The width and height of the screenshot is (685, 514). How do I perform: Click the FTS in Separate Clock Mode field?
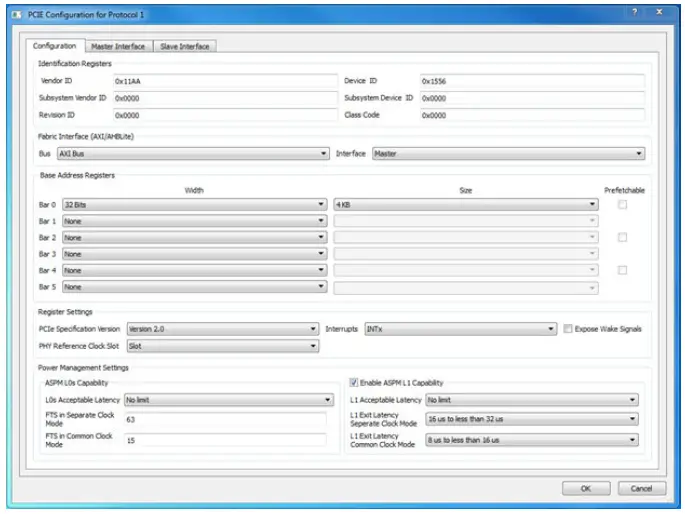pos(225,419)
